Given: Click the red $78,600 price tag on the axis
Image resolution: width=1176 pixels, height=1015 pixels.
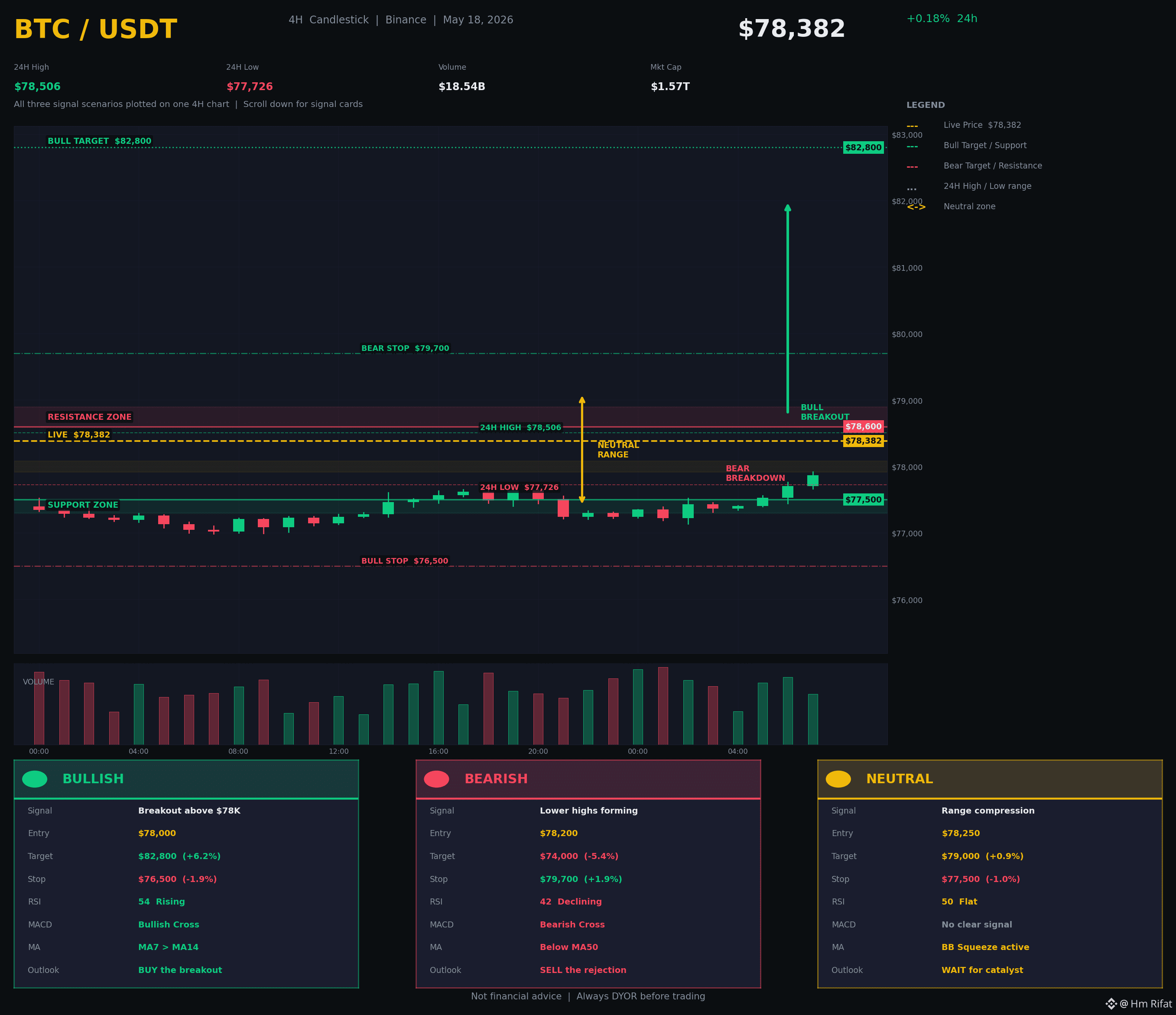Looking at the screenshot, I should coord(863,427).
